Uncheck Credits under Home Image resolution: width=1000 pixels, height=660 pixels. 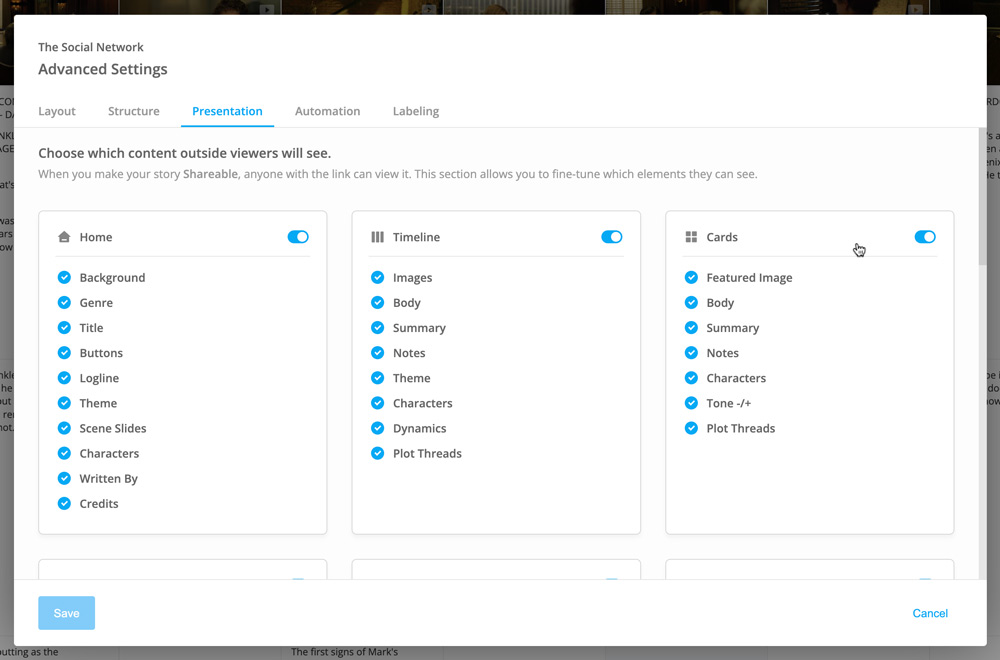coord(64,504)
